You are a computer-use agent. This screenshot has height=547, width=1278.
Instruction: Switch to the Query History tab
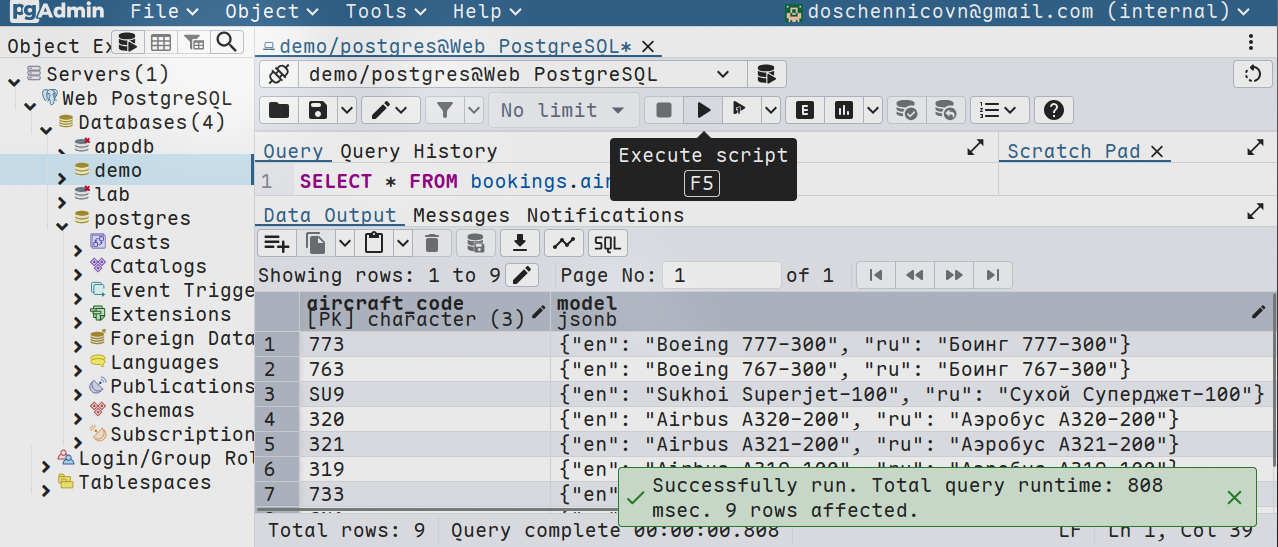point(418,151)
